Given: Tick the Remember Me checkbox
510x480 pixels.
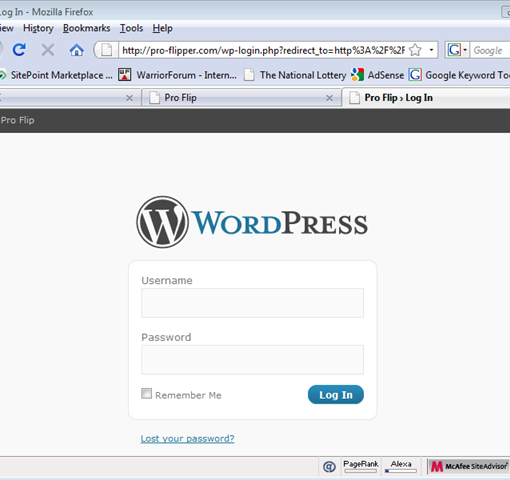Looking at the screenshot, I should point(146,394).
